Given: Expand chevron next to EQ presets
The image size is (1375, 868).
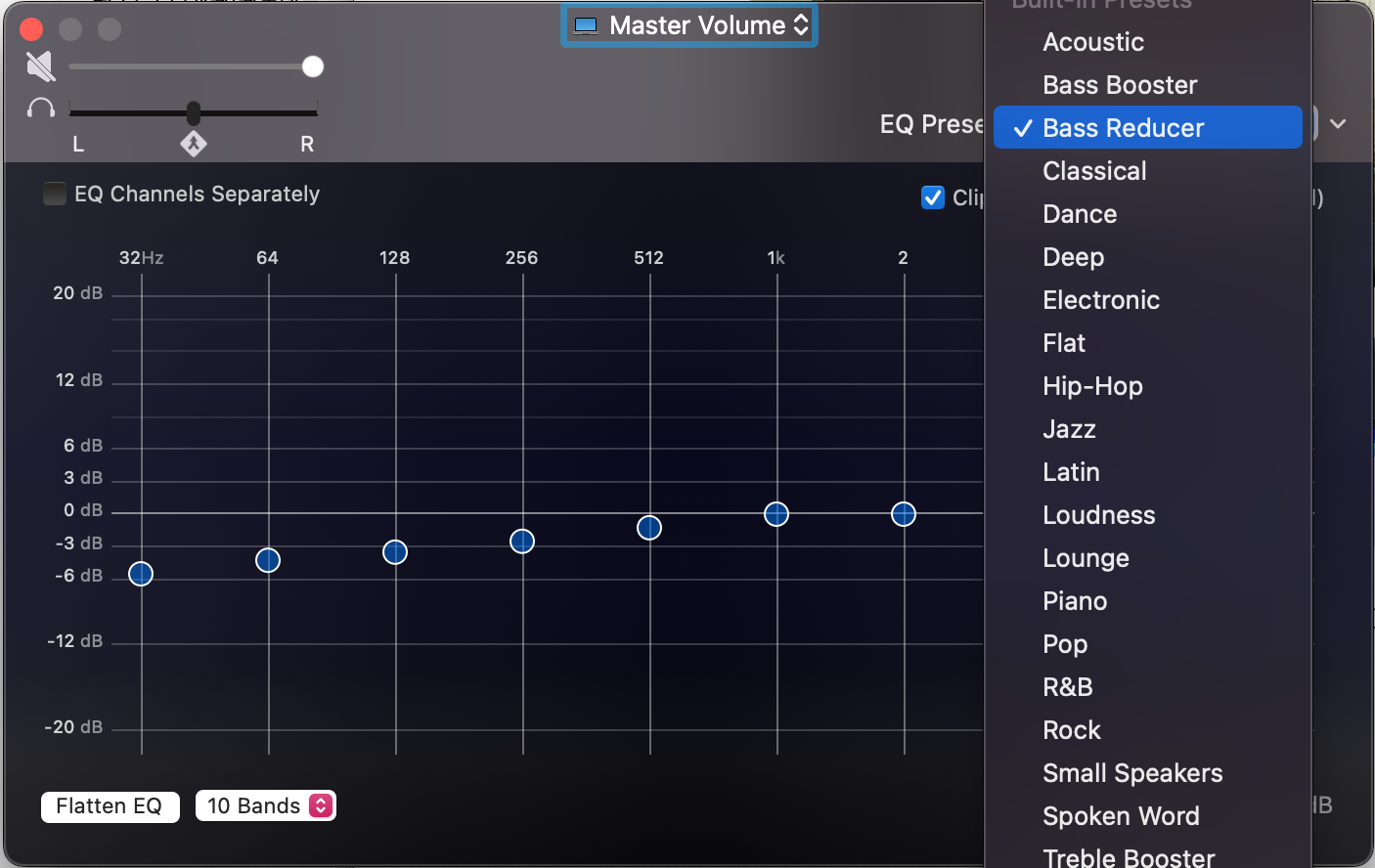Looking at the screenshot, I should tap(1339, 124).
